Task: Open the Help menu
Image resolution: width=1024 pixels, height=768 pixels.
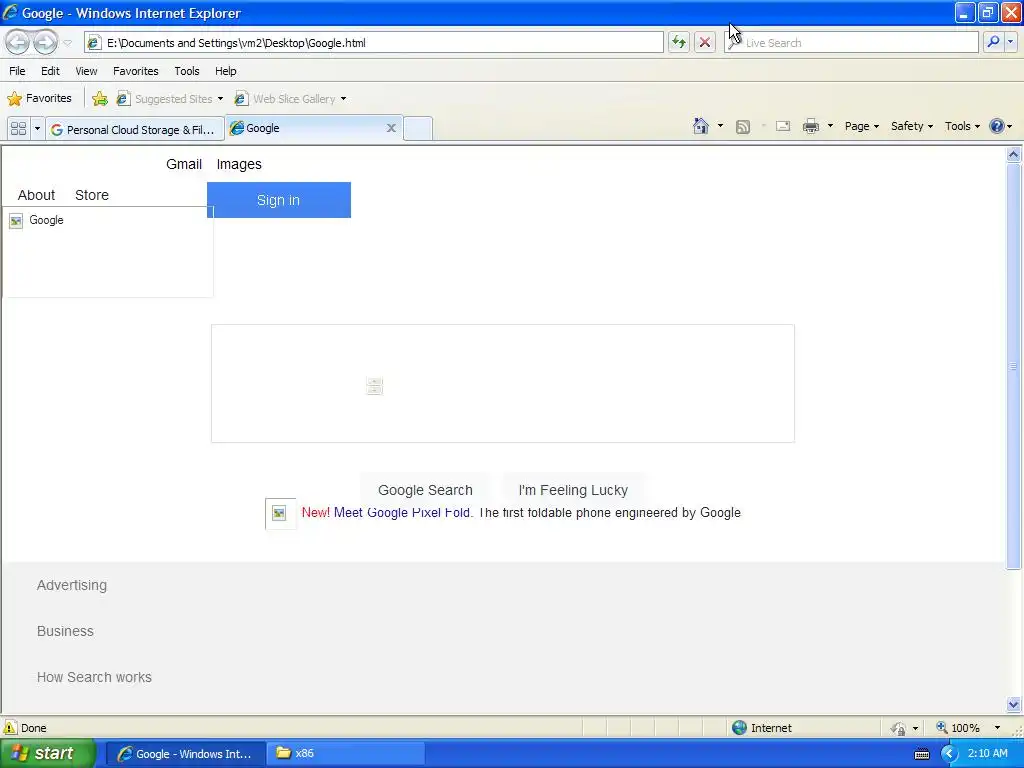Action: (226, 71)
